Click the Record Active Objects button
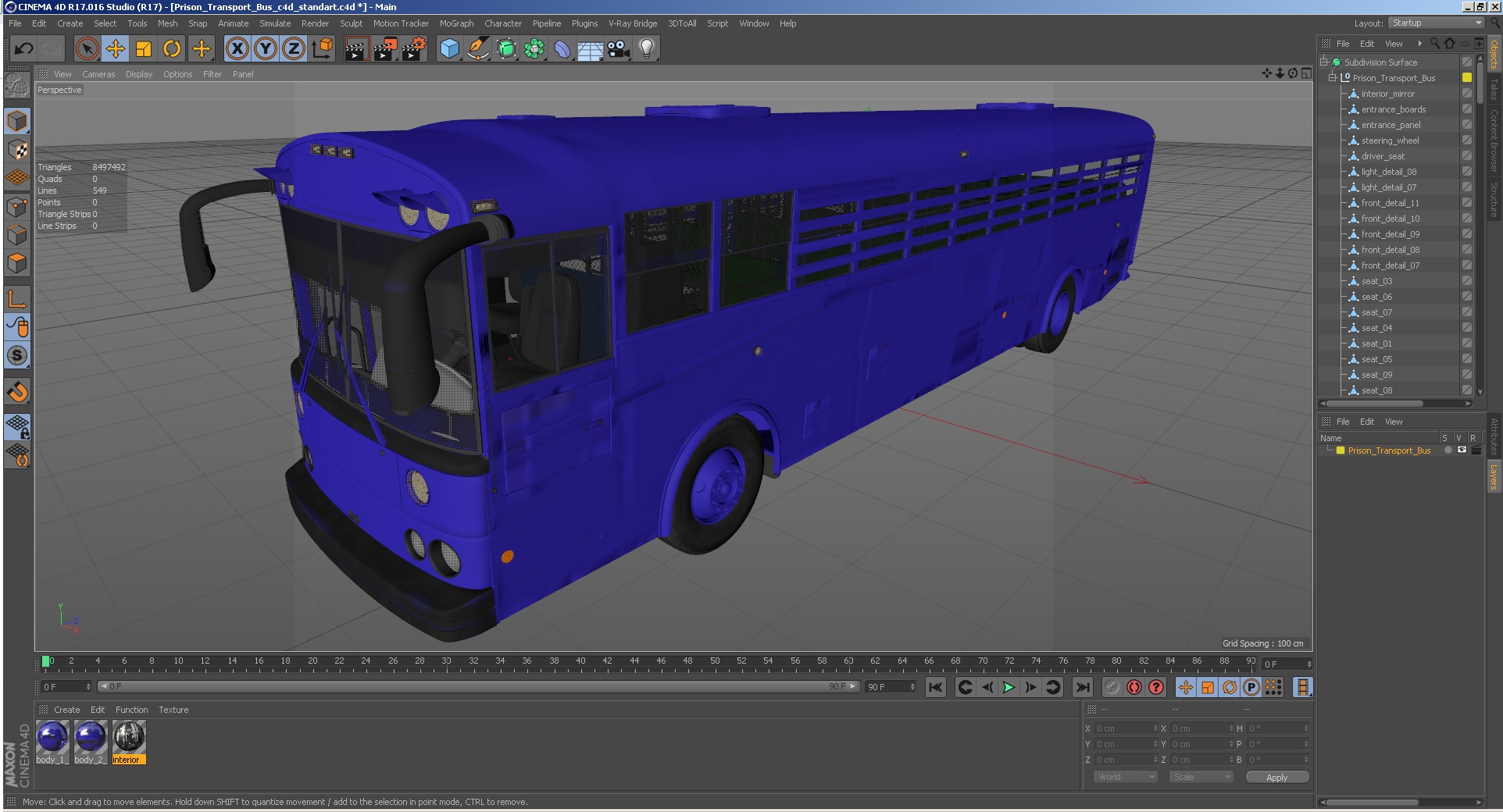The height and width of the screenshot is (812, 1503). point(1112,687)
